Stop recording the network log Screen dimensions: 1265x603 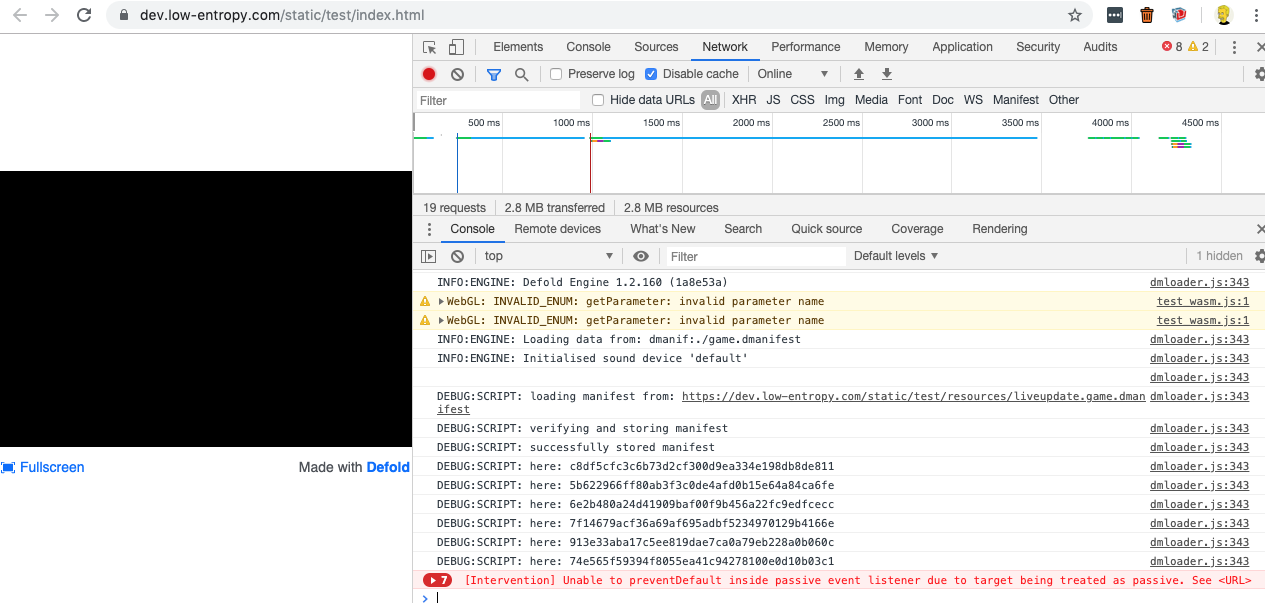pos(429,74)
